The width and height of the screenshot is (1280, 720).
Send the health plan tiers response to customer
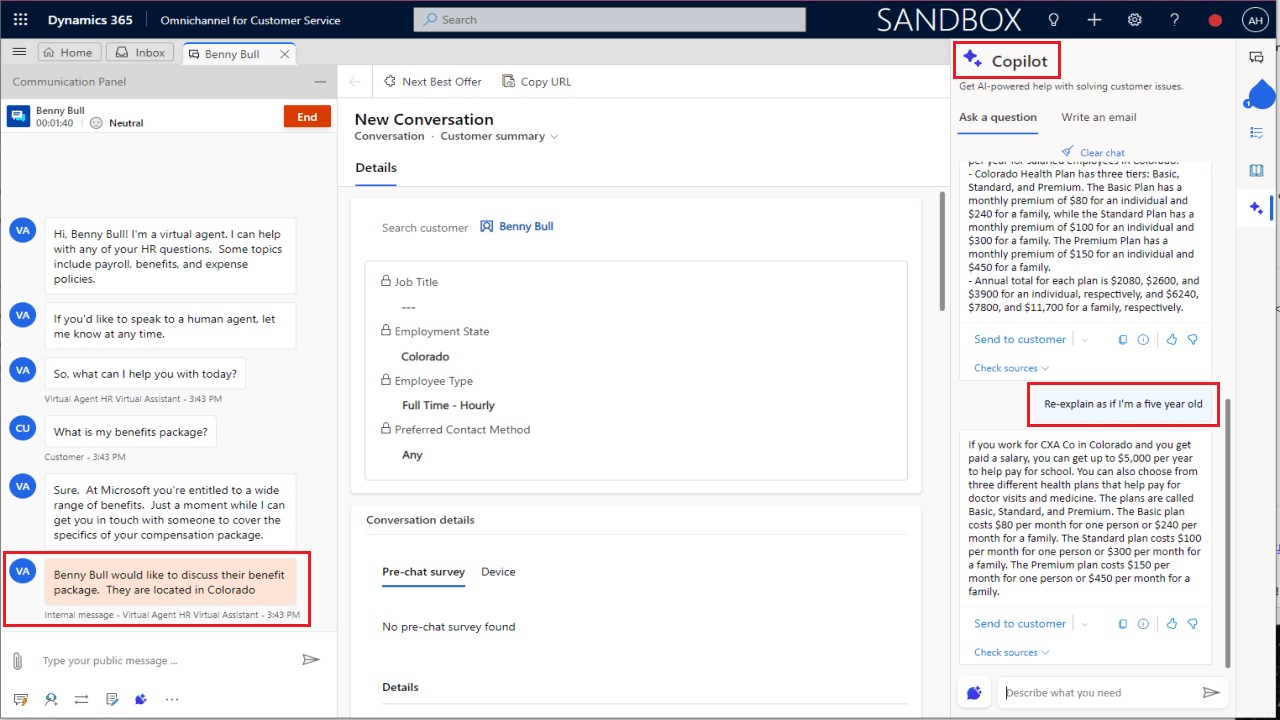[x=1019, y=340]
